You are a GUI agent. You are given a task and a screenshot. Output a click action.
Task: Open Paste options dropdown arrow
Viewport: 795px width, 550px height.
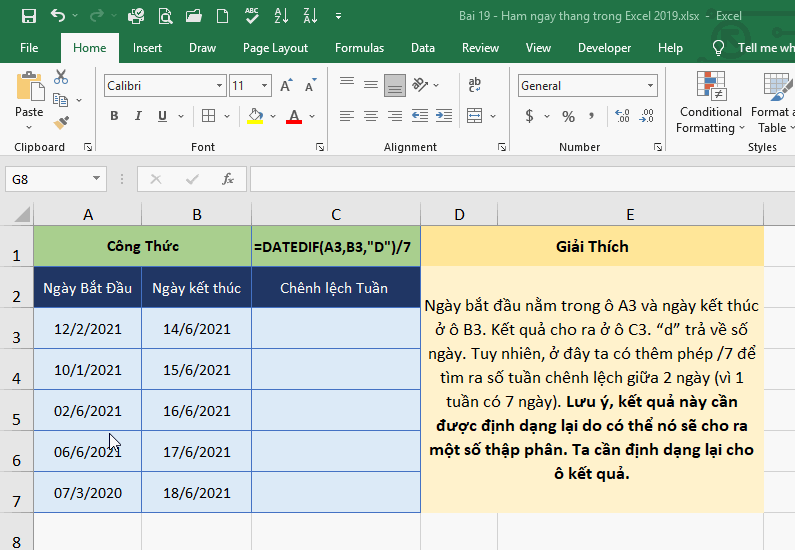point(29,127)
